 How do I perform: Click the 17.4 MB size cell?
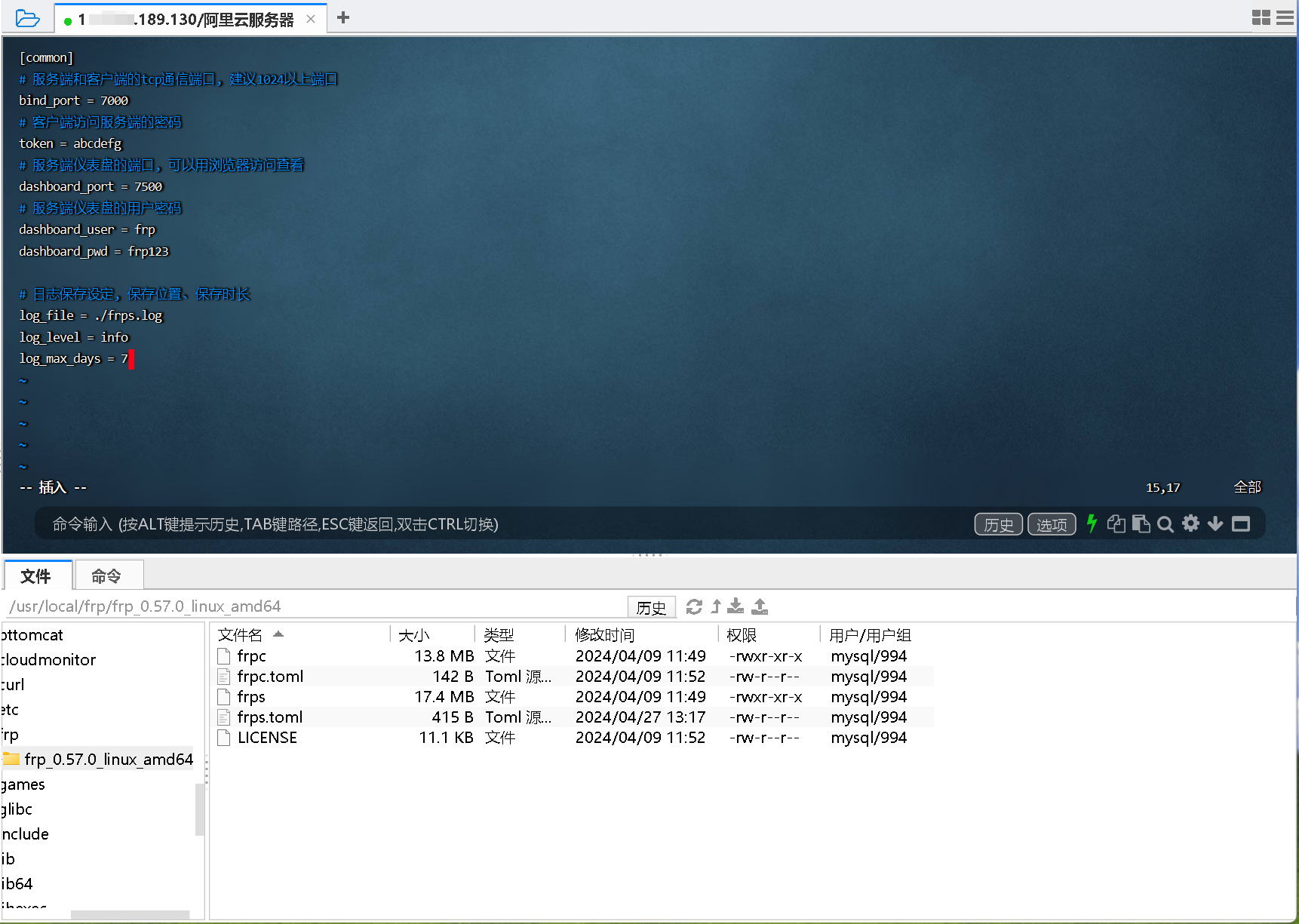pos(444,697)
